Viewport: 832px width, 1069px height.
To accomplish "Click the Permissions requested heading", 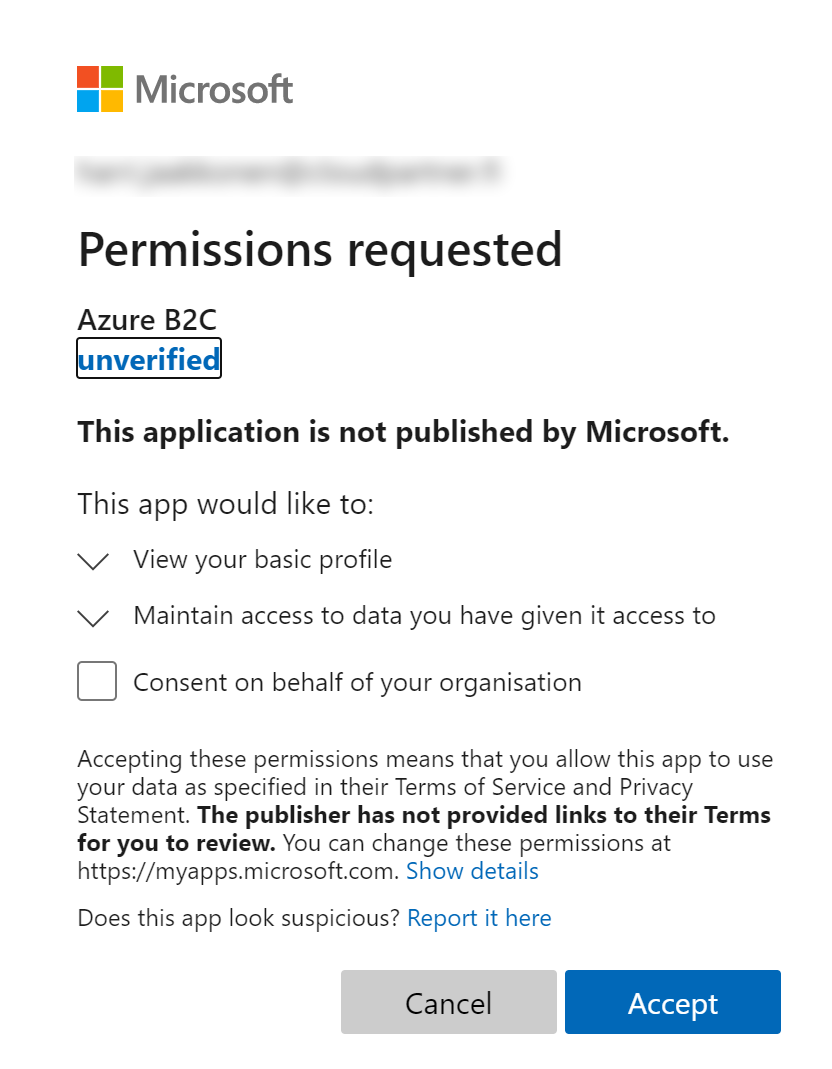I will 320,249.
